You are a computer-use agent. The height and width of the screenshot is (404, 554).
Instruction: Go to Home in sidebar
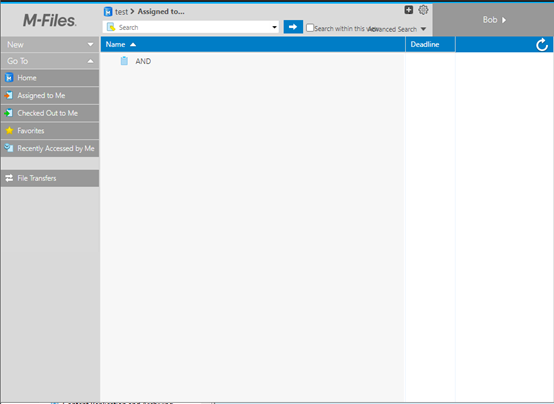pyautogui.click(x=50, y=78)
